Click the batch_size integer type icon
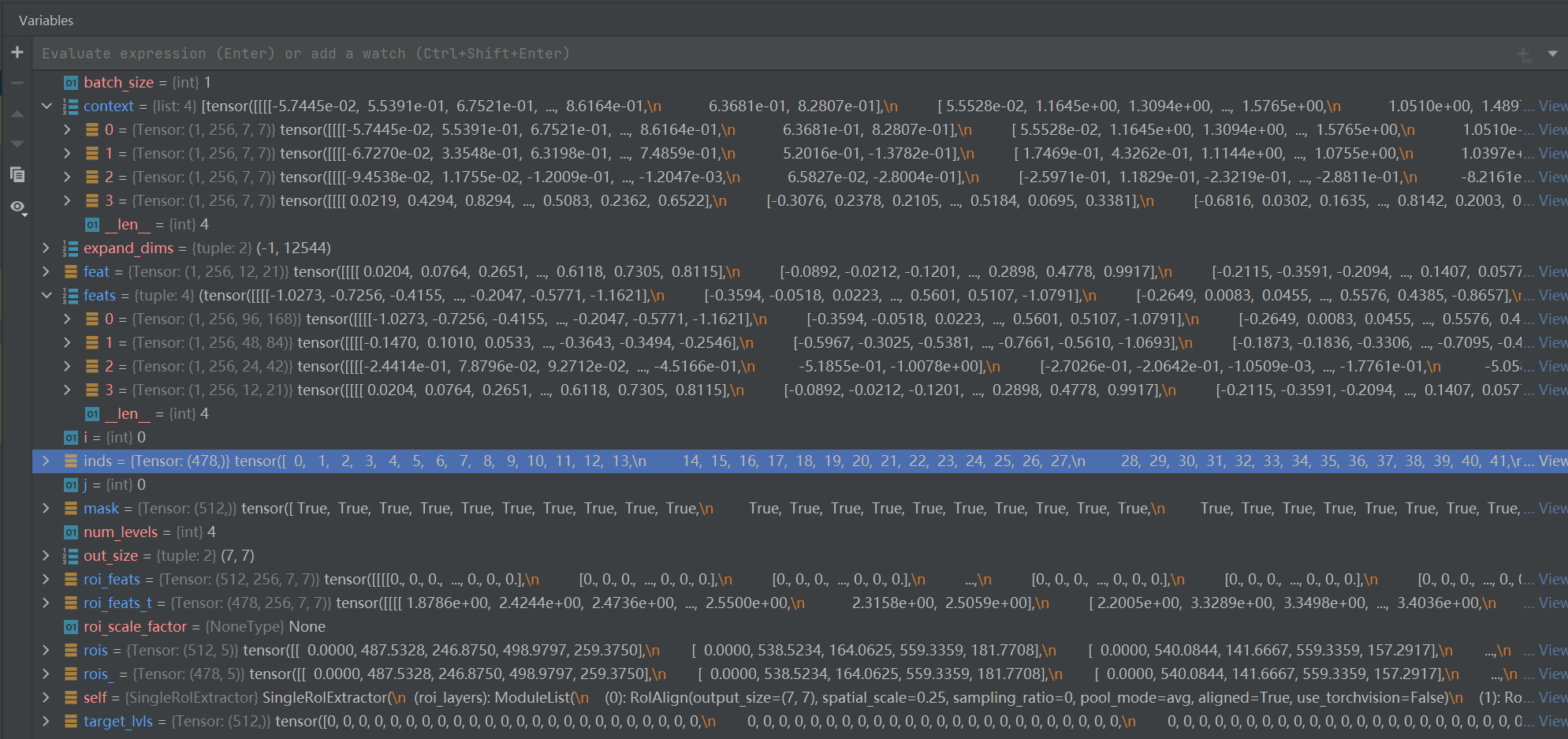Image resolution: width=1568 pixels, height=739 pixels. 70,82
